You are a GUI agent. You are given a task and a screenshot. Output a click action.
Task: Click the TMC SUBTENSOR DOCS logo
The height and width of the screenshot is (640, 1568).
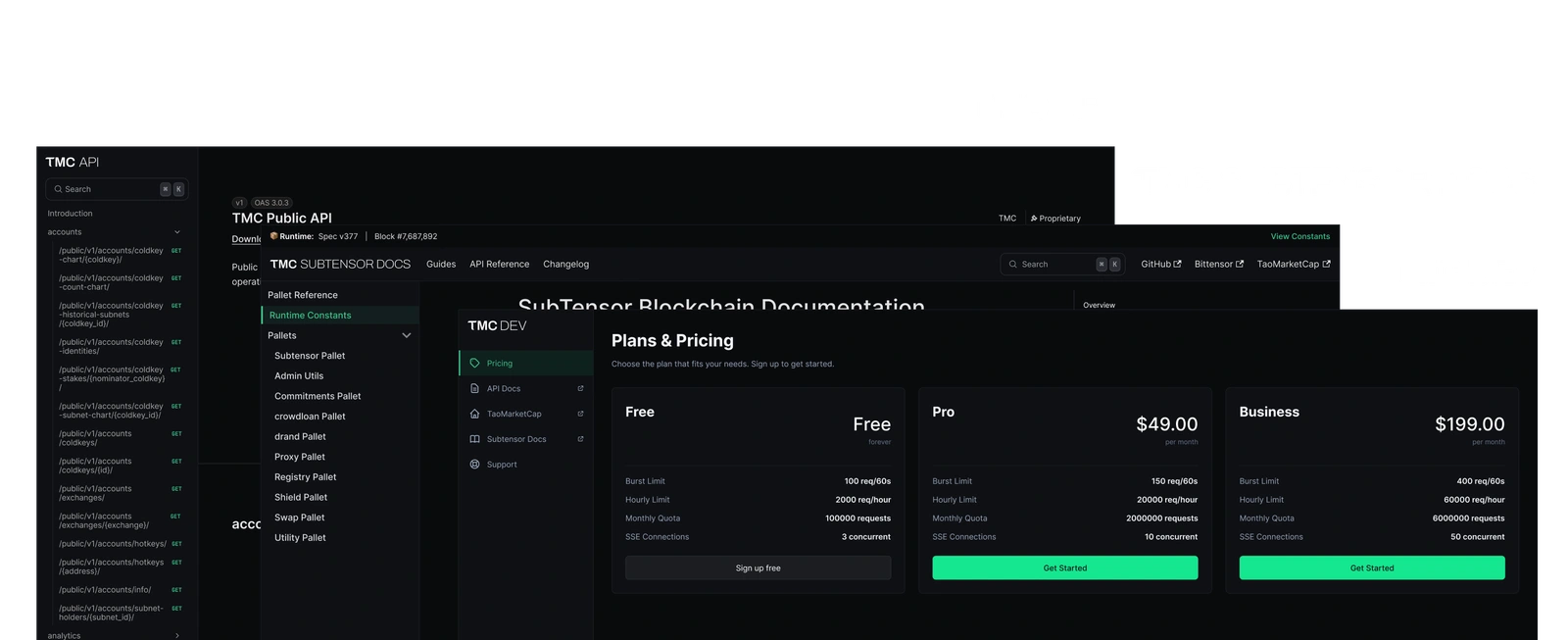coord(340,264)
